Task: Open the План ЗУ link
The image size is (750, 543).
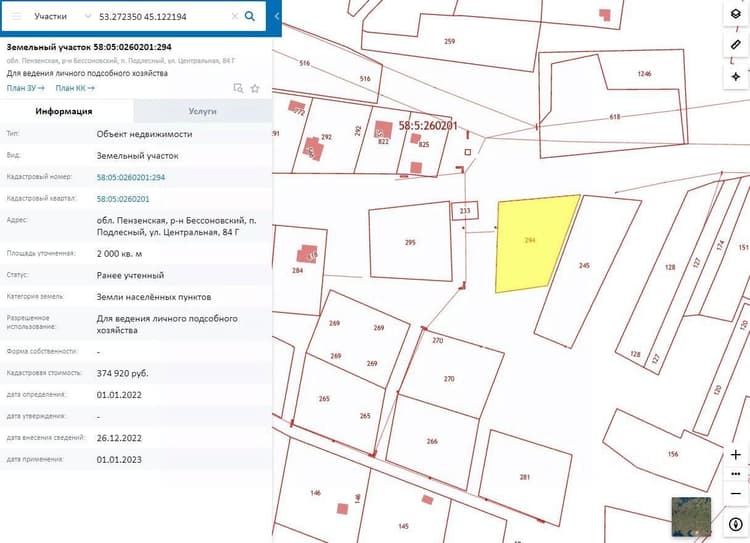Action: click(x=25, y=88)
